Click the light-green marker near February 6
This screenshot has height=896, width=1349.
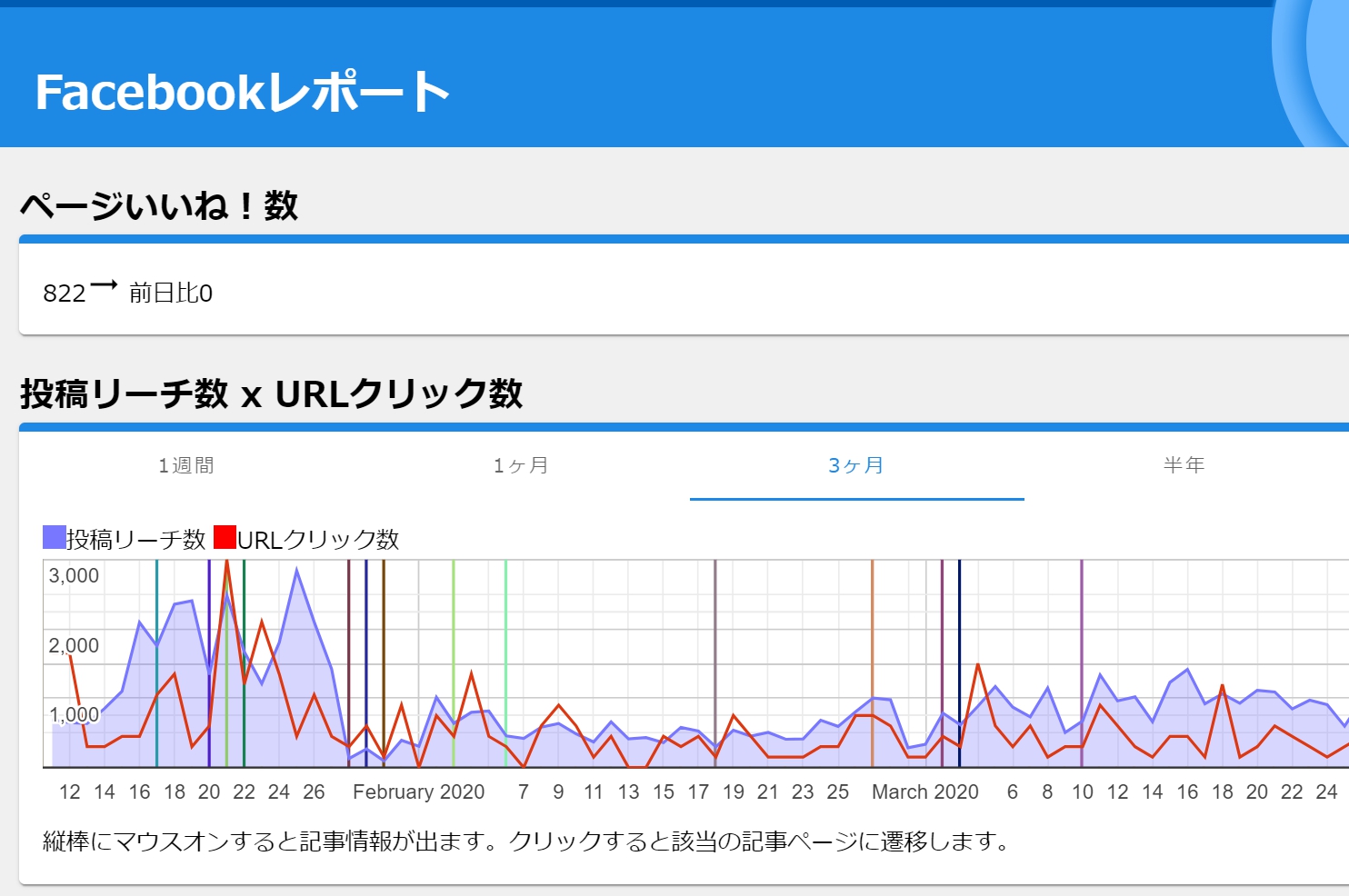[x=506, y=663]
